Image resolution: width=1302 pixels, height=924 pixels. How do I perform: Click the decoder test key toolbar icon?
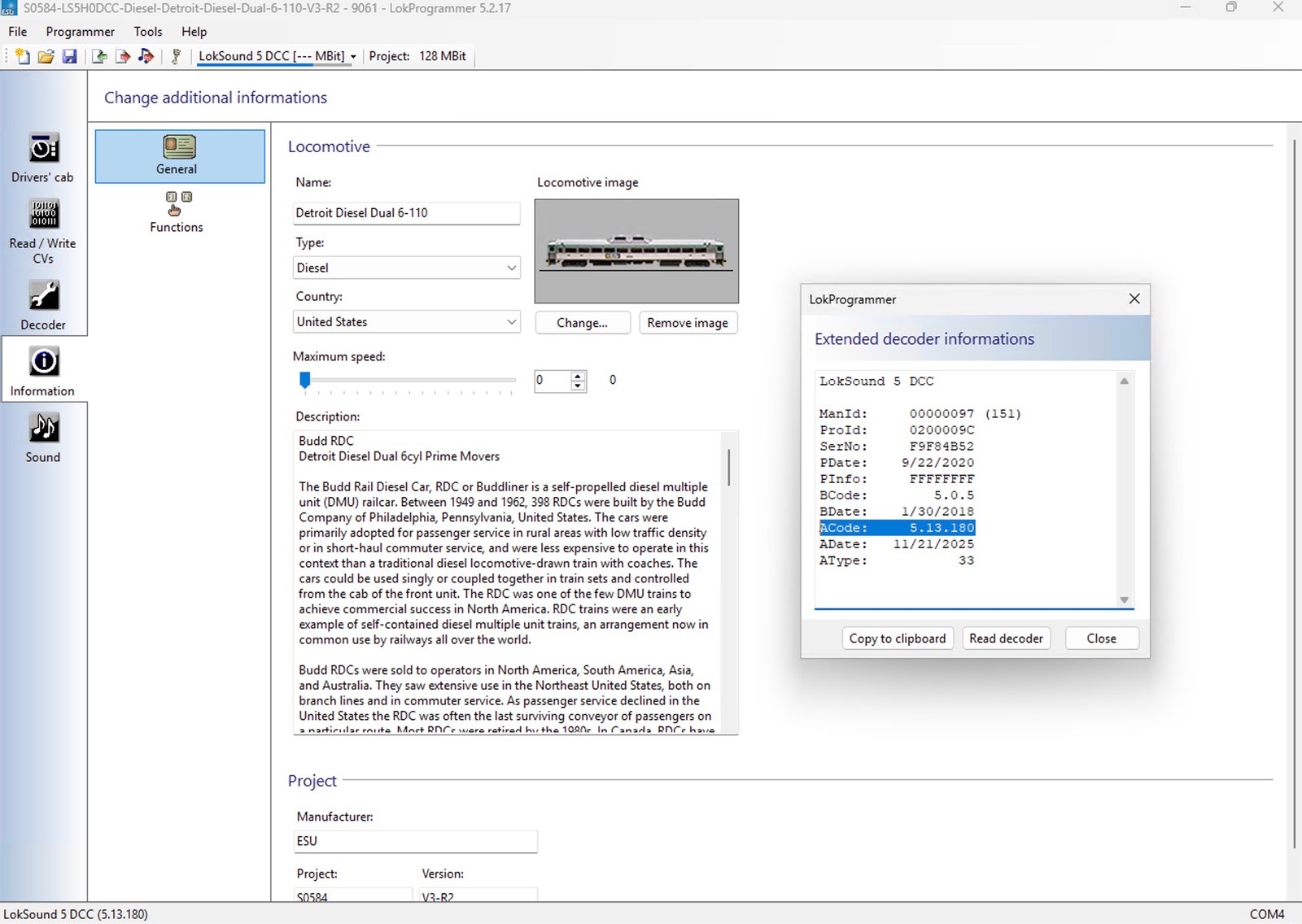point(176,56)
